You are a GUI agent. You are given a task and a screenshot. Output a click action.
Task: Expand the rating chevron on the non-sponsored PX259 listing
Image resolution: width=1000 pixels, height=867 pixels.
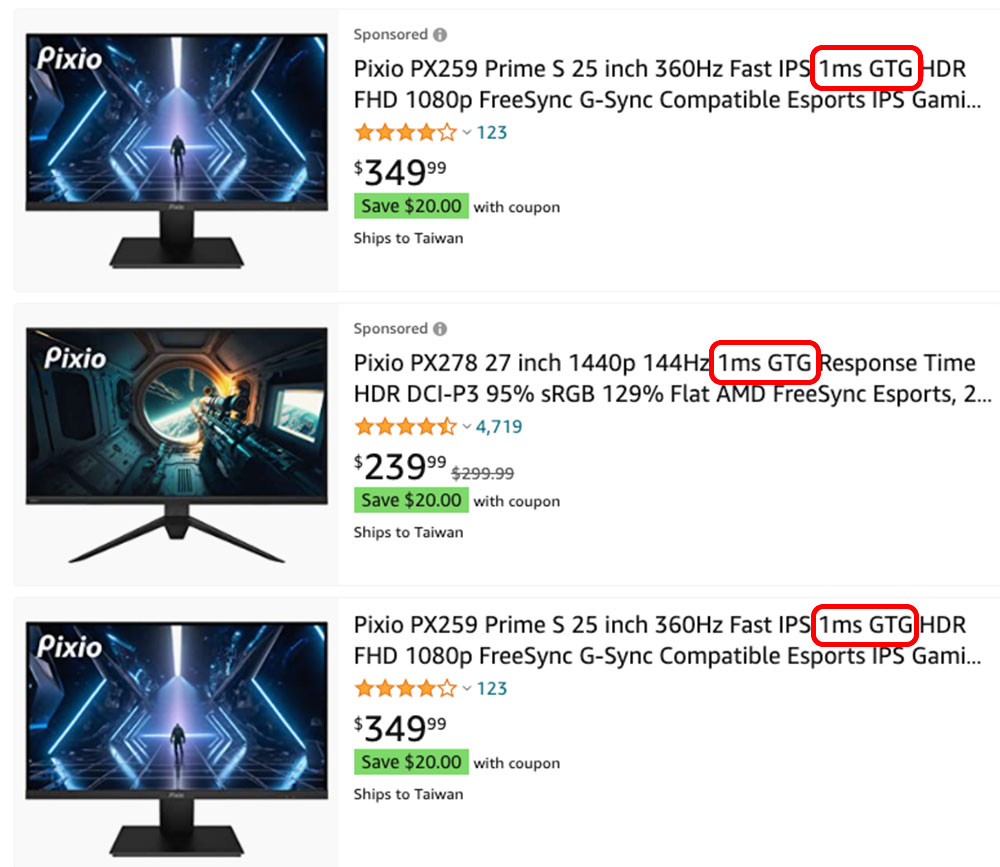coord(466,689)
